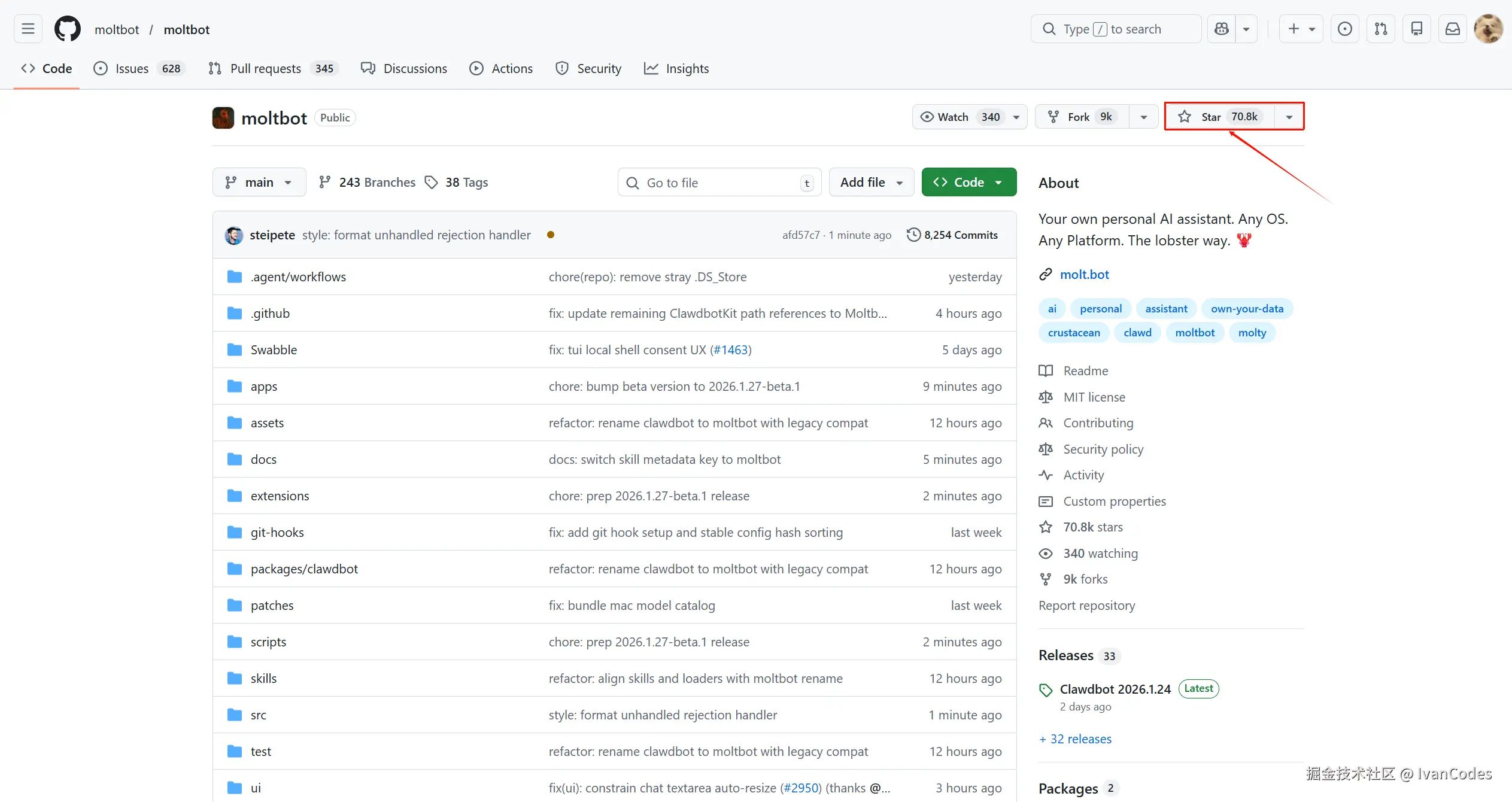Open the Copilot chat icon
Image resolution: width=1512 pixels, height=802 pixels.
tap(1222, 29)
